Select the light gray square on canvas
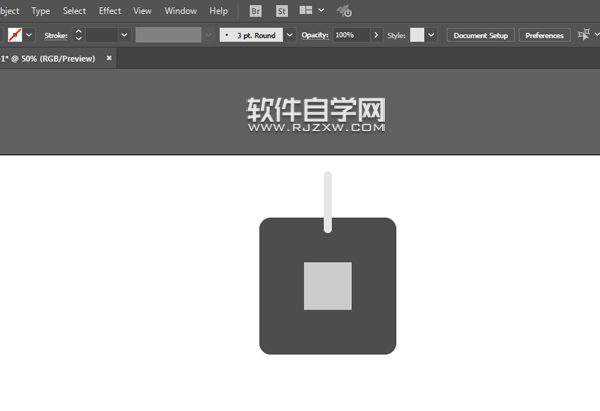Screen dimensions: 600x411 (x=328, y=285)
